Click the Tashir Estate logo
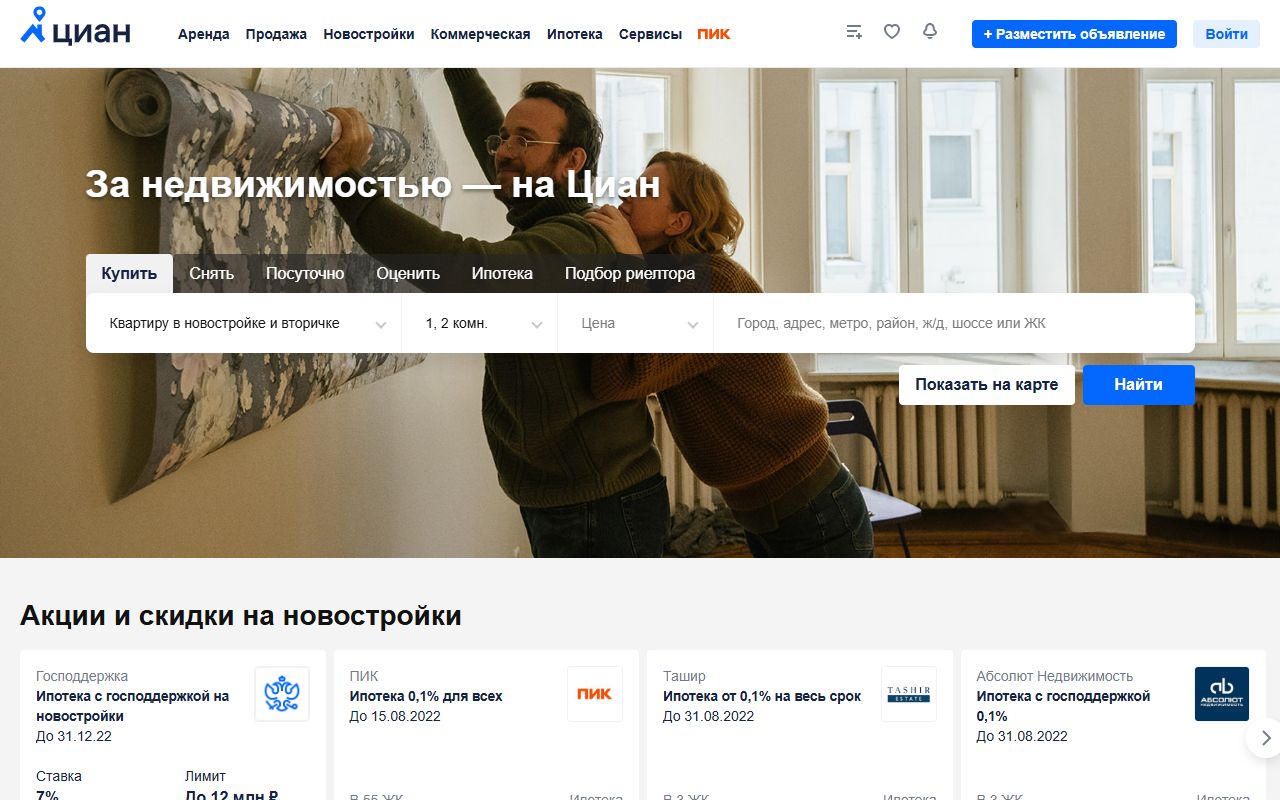 click(x=909, y=694)
